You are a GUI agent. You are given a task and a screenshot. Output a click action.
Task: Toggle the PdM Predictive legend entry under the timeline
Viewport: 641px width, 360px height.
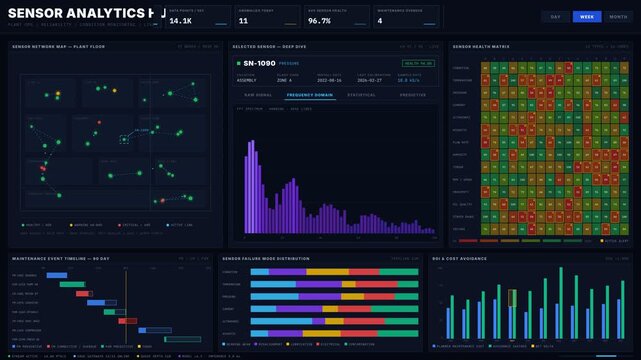[x=117, y=347]
